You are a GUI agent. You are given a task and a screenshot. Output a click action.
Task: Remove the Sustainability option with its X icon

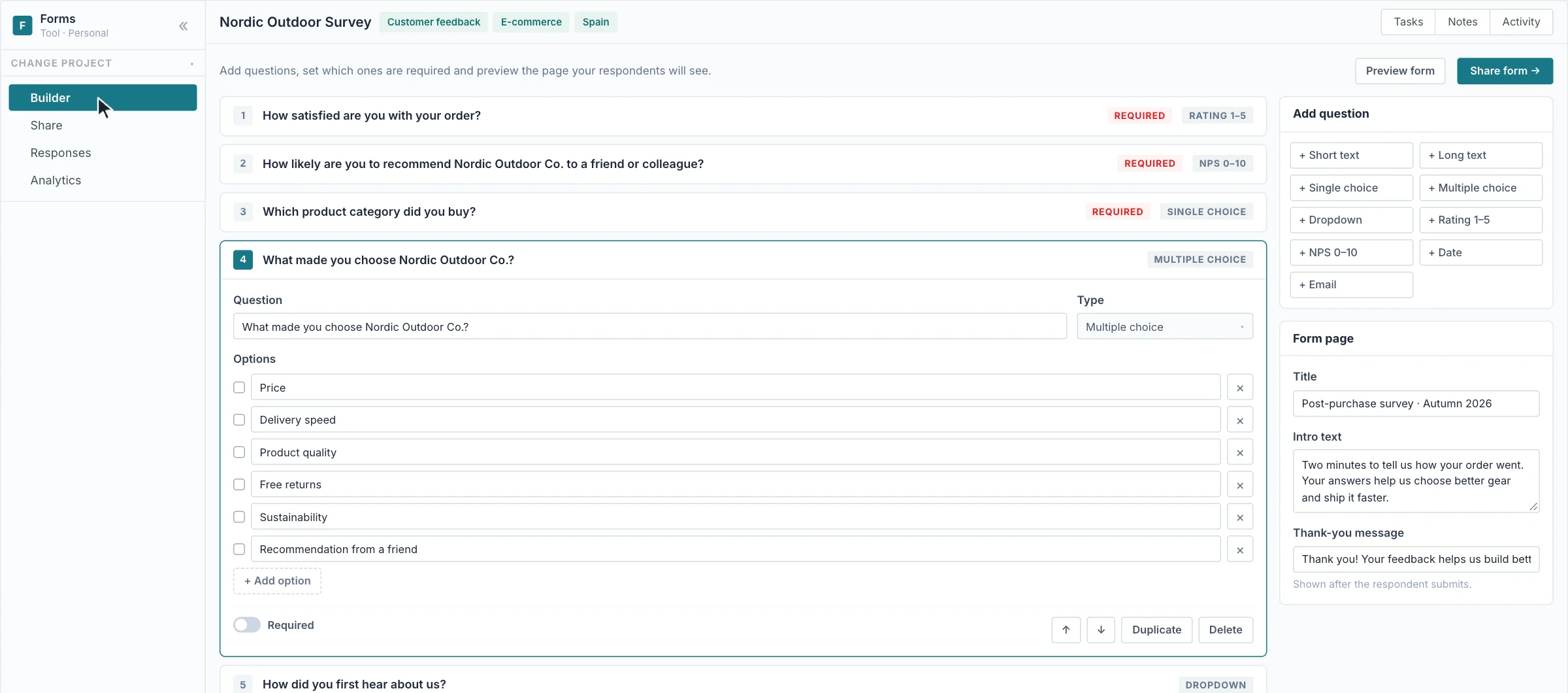[1239, 517]
